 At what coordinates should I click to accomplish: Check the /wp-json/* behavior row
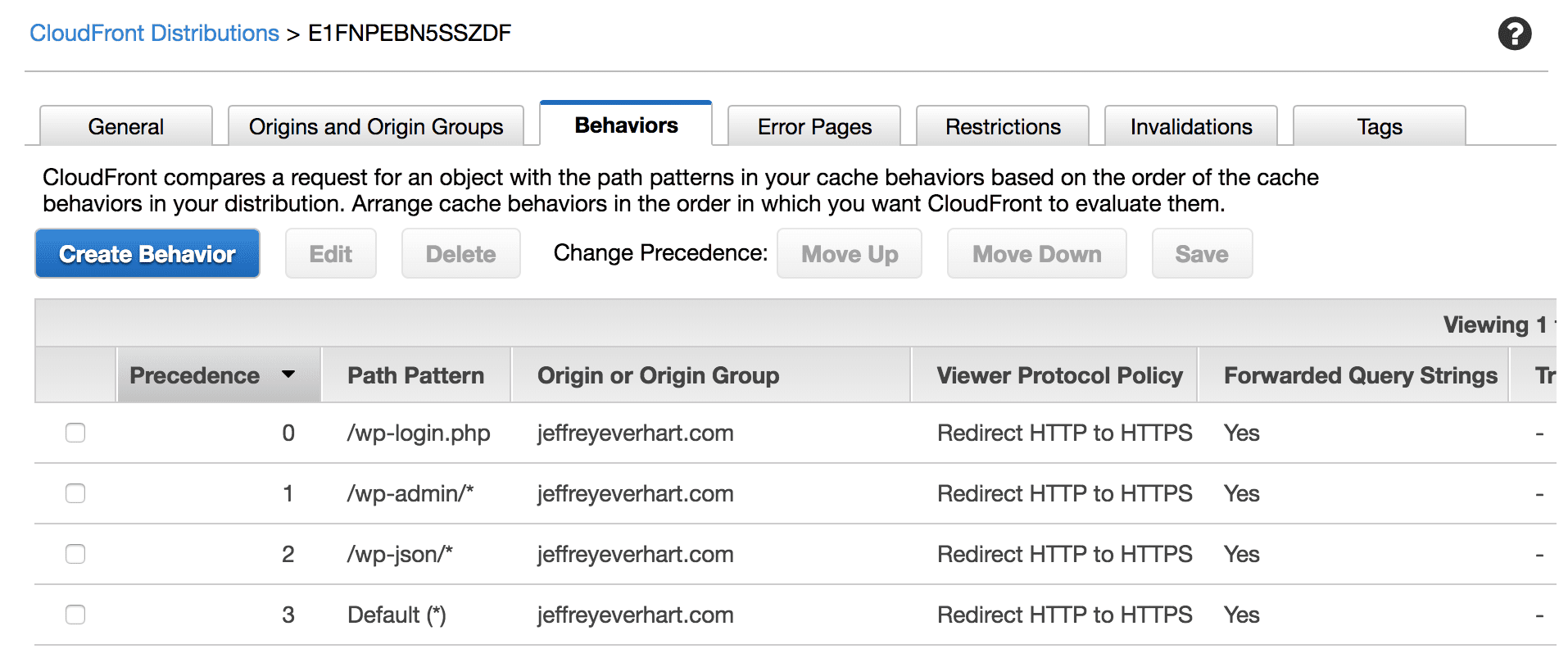coord(75,554)
